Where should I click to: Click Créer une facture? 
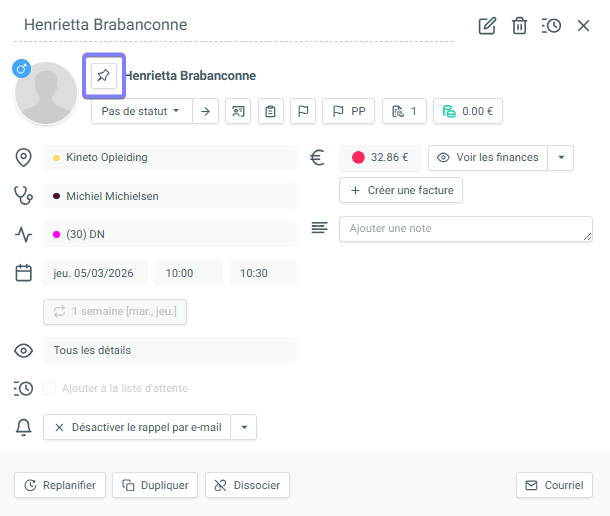[401, 190]
